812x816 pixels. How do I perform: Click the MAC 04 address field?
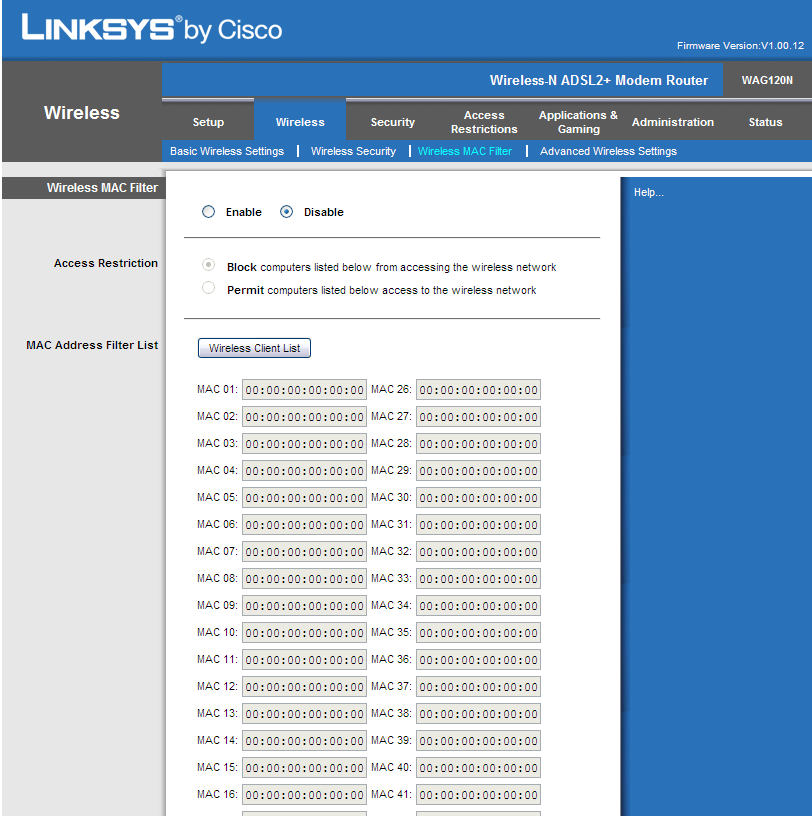click(x=304, y=471)
